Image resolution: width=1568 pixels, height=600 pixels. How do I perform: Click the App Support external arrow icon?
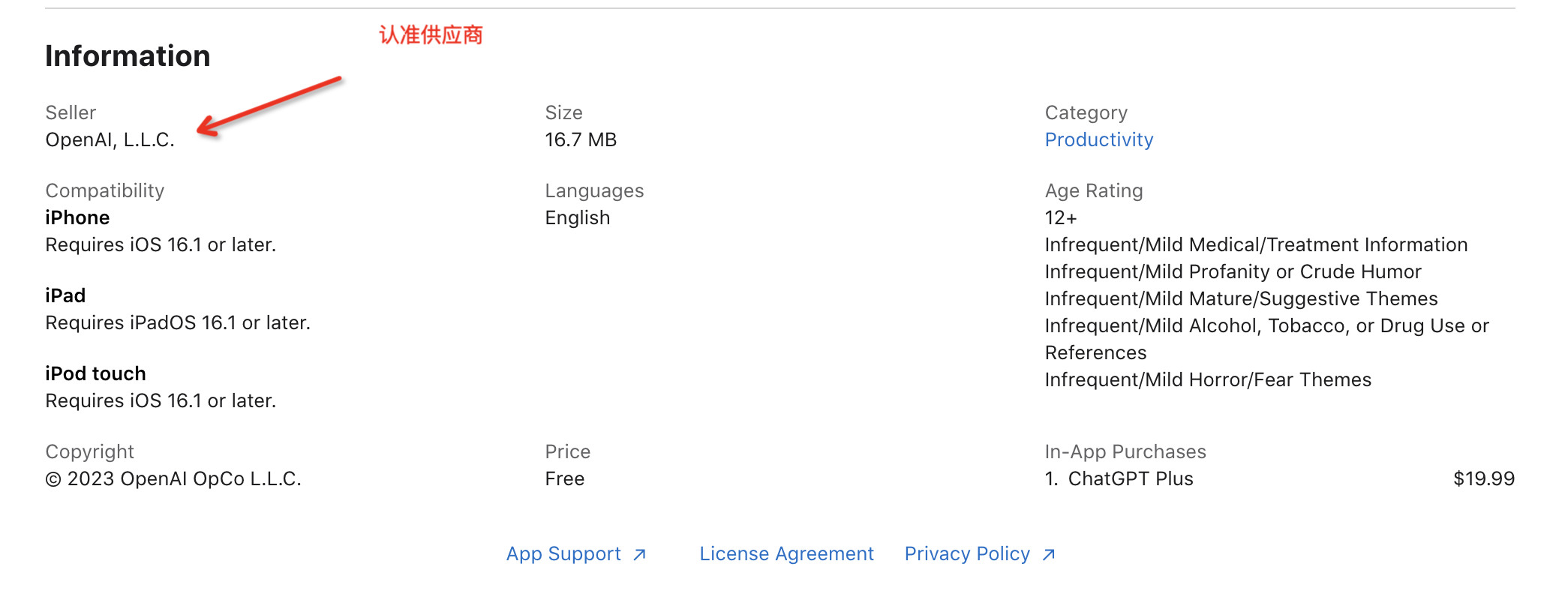(639, 554)
